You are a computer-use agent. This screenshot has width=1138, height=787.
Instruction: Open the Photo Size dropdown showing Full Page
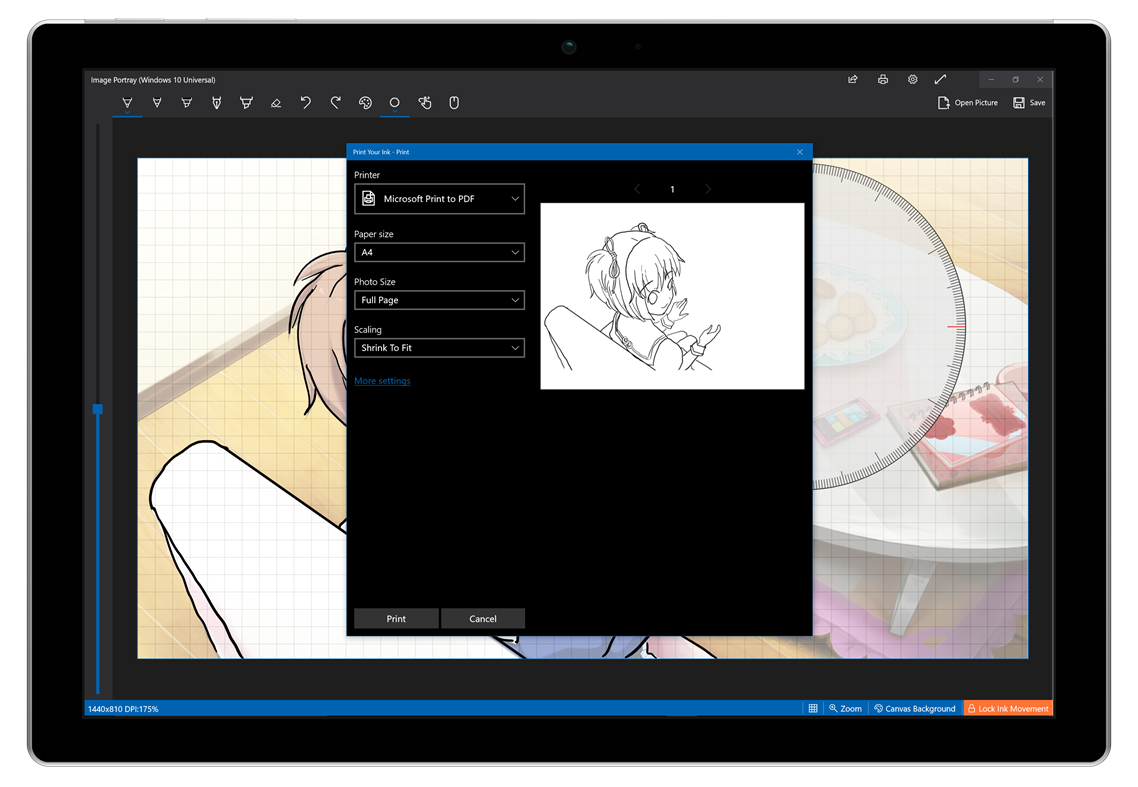(x=439, y=300)
